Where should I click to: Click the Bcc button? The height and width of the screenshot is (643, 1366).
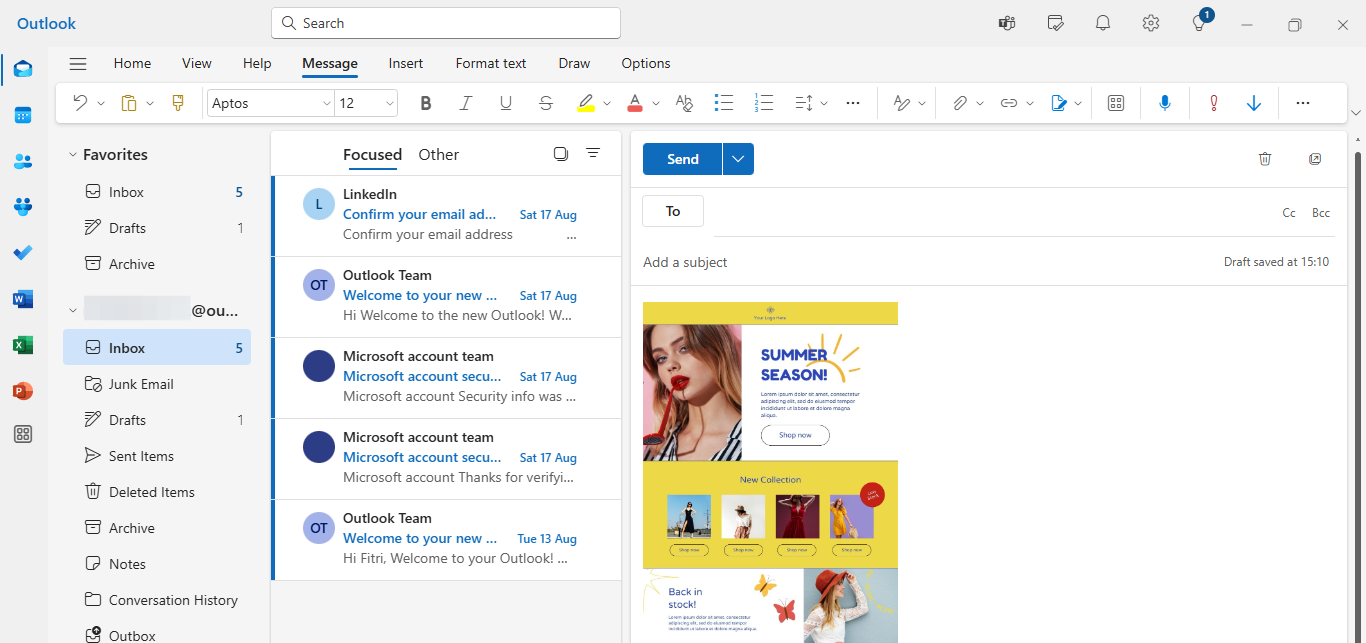click(x=1320, y=212)
